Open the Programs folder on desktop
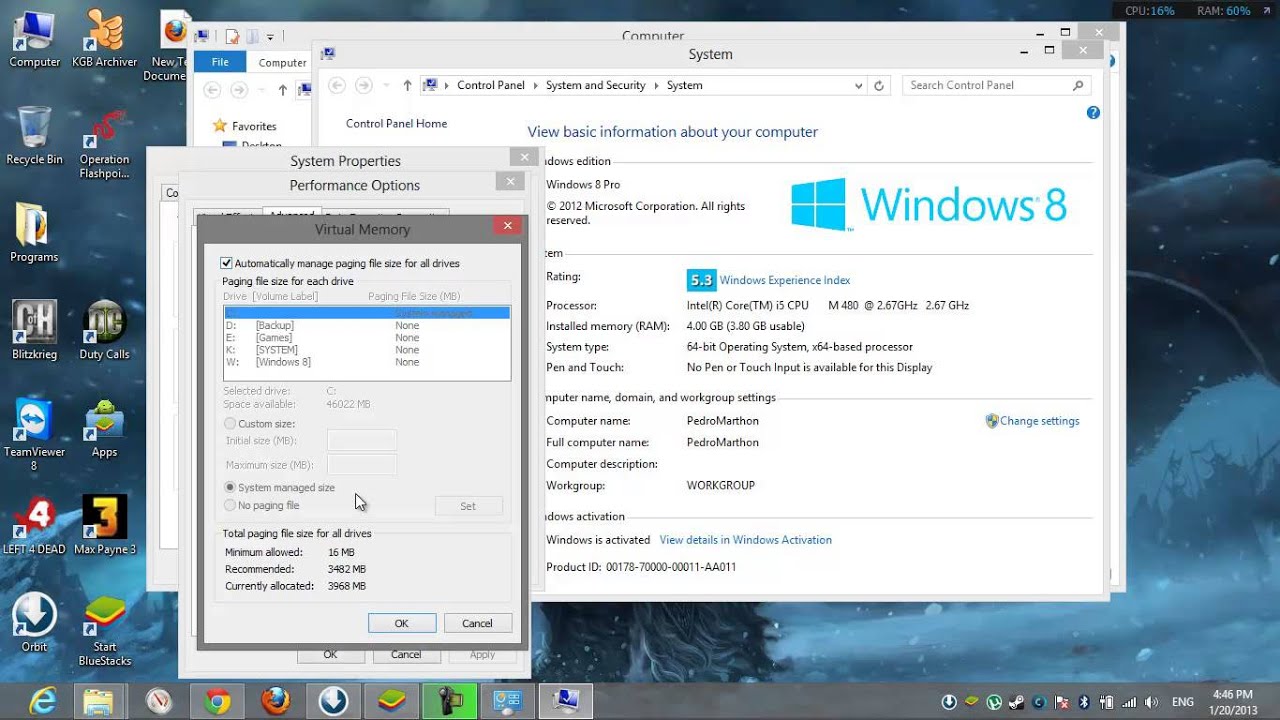The width and height of the screenshot is (1280, 720). [34, 233]
